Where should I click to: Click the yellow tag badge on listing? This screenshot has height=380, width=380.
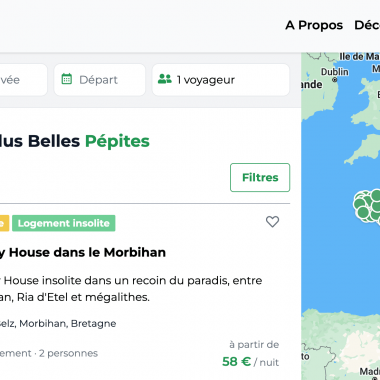pos(4,223)
